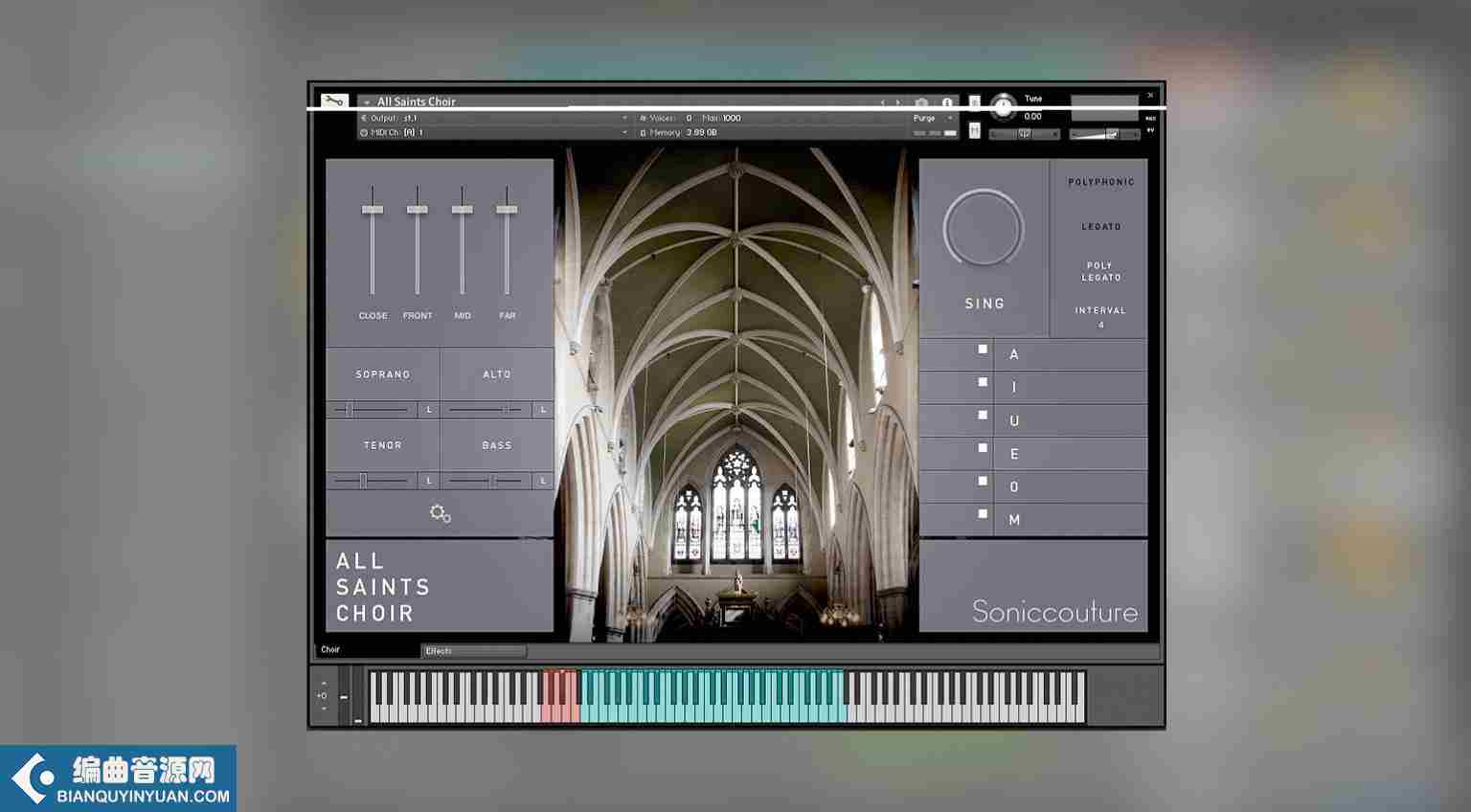Screen dimensions: 1471x812
Task: Click the cyan playable range on keyboard
Action: [712, 696]
